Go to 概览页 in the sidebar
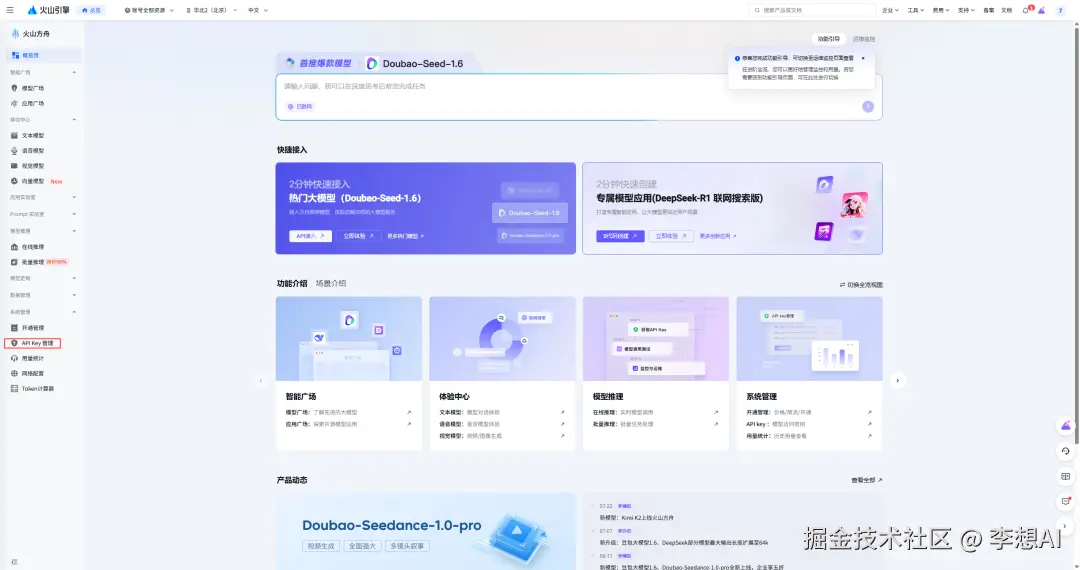Viewport: 1080px width, 570px height. coord(43,55)
